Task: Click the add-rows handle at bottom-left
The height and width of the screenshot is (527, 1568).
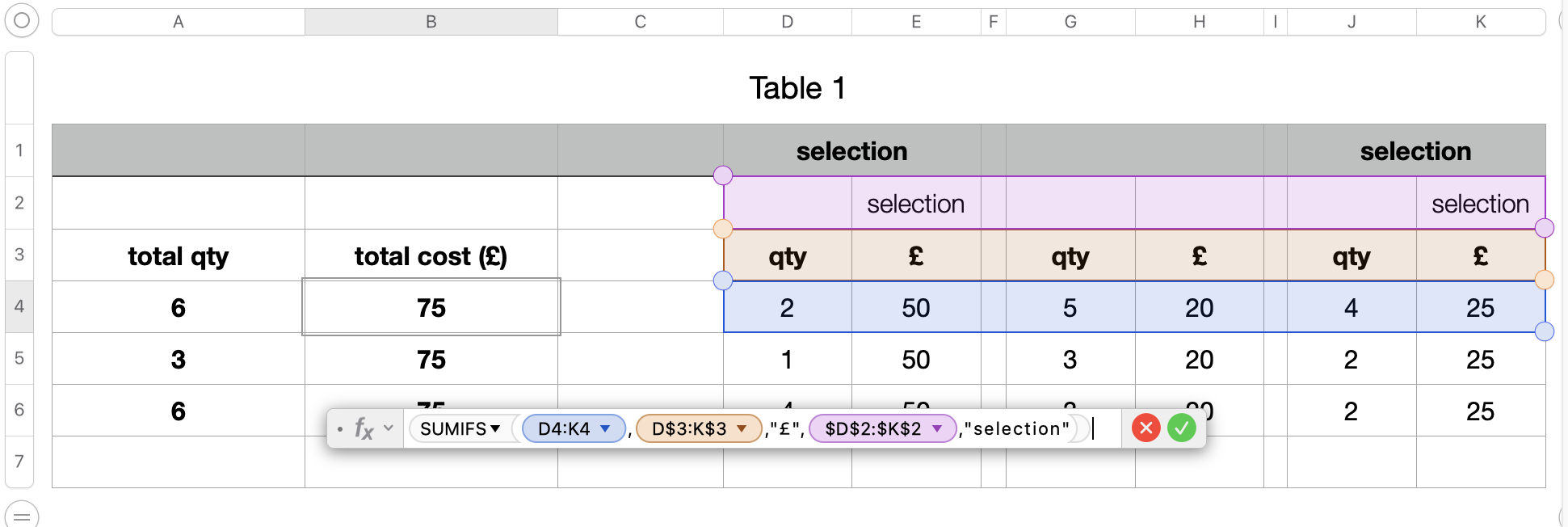Action: pyautogui.click(x=22, y=515)
